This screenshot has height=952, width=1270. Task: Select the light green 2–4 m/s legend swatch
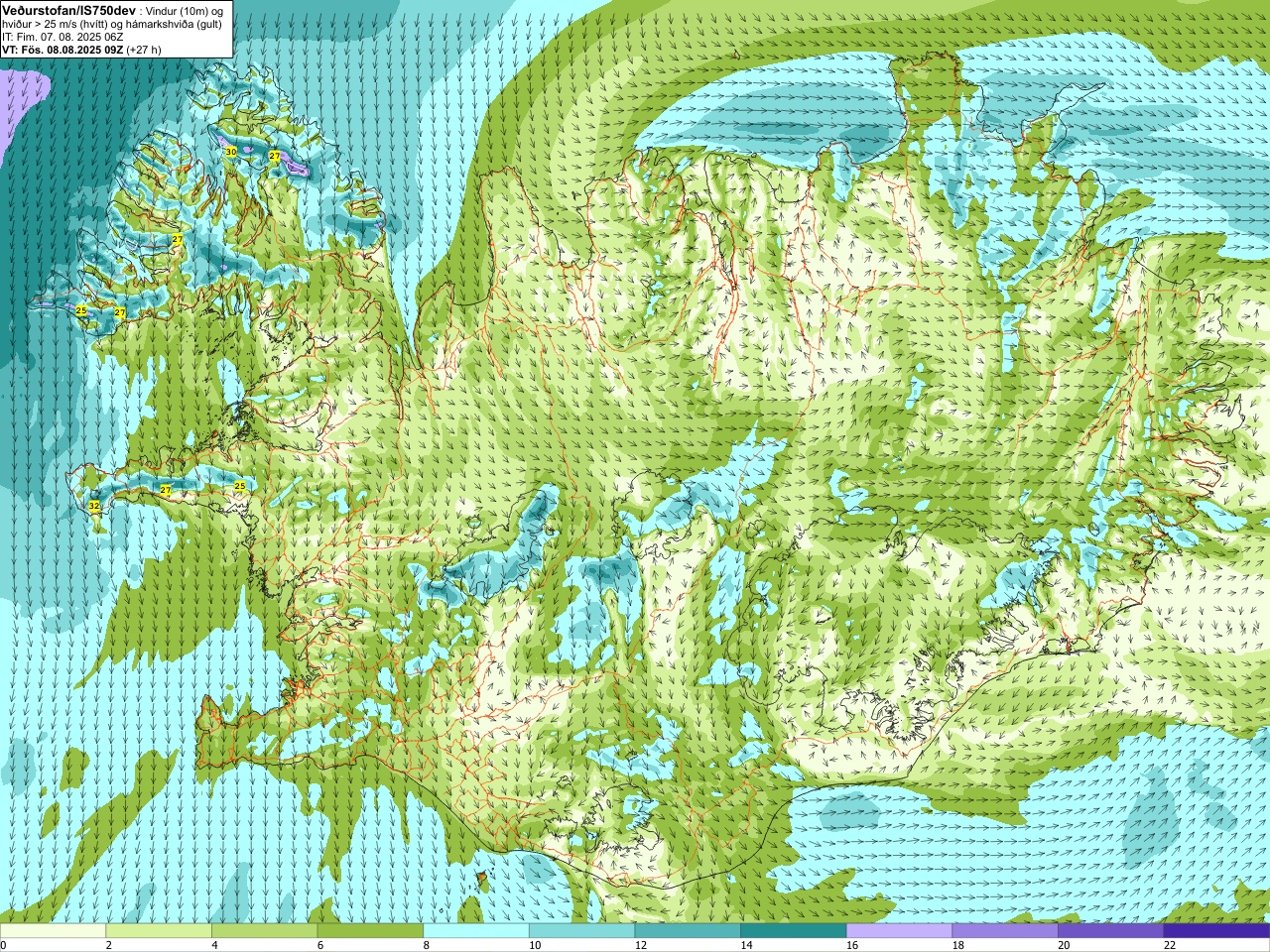pyautogui.click(x=159, y=931)
